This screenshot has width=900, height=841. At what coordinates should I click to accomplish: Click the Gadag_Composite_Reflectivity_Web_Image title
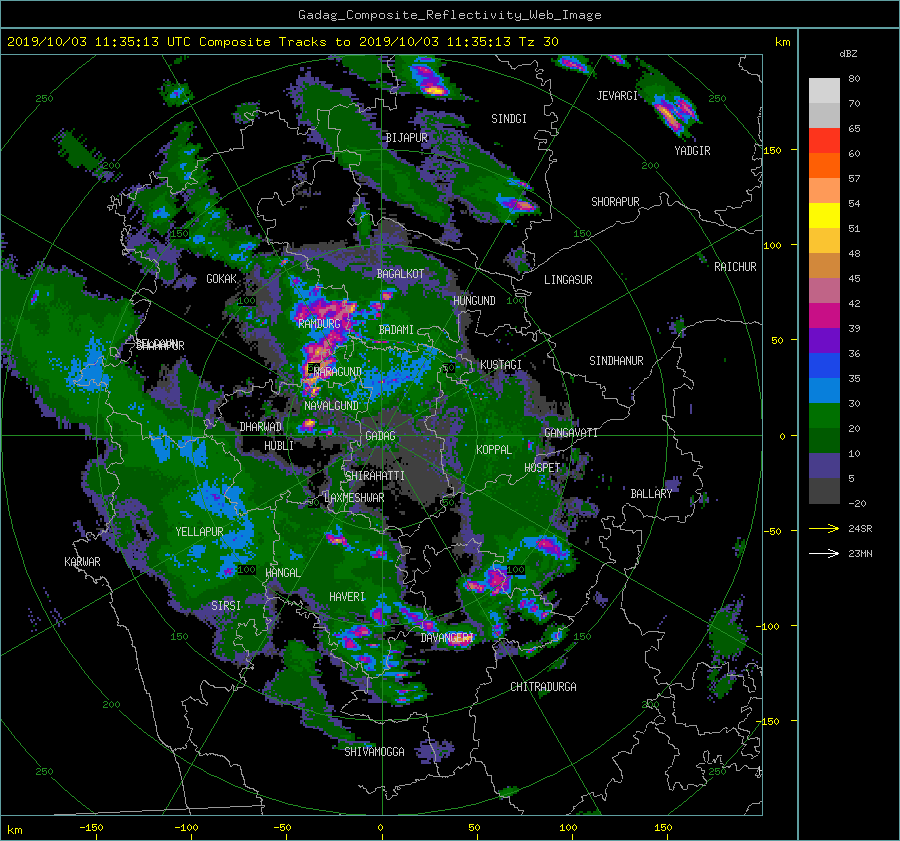coord(449,15)
